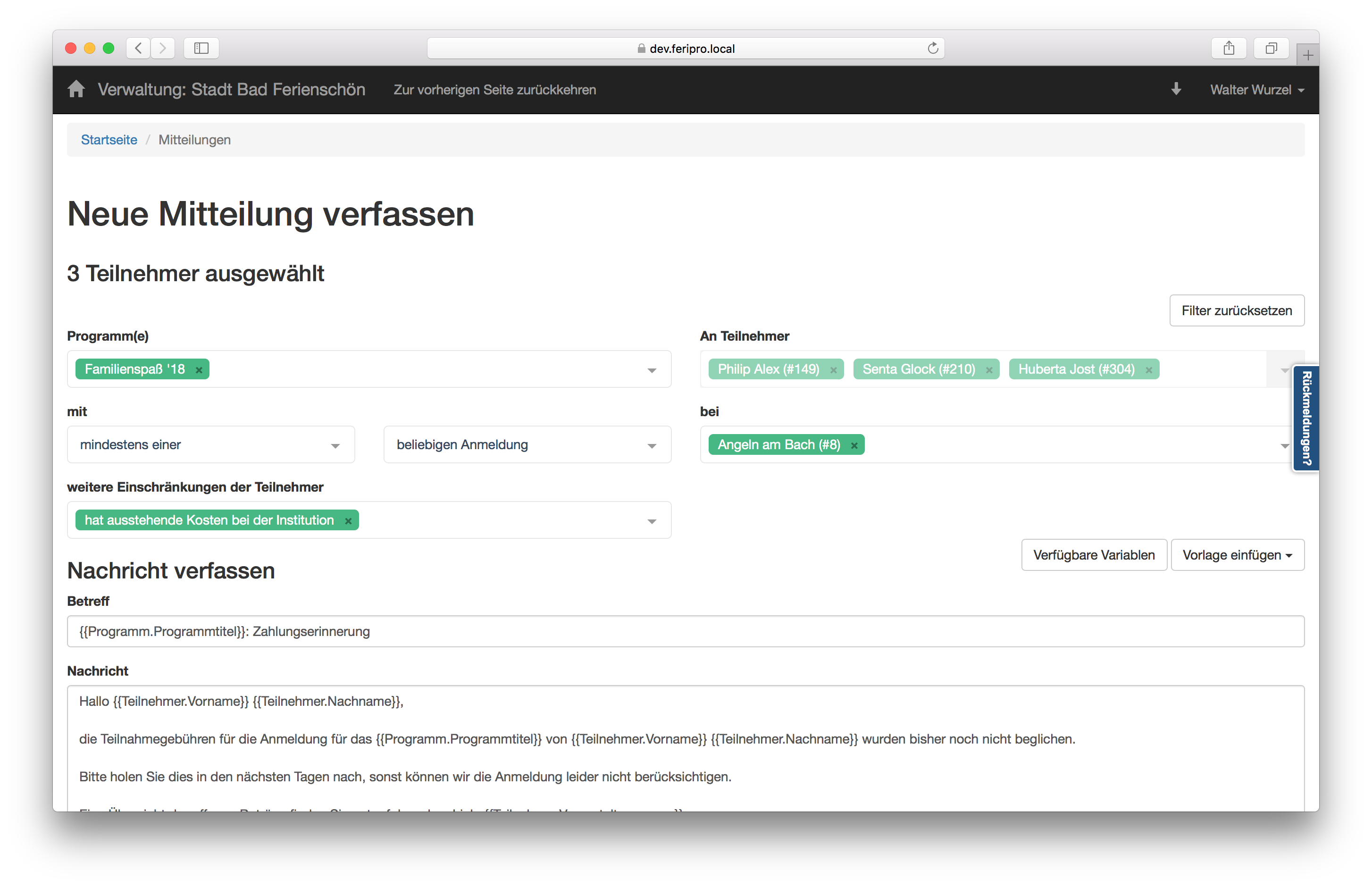Open the 'mindestens einer' dropdown

pyautogui.click(x=211, y=444)
